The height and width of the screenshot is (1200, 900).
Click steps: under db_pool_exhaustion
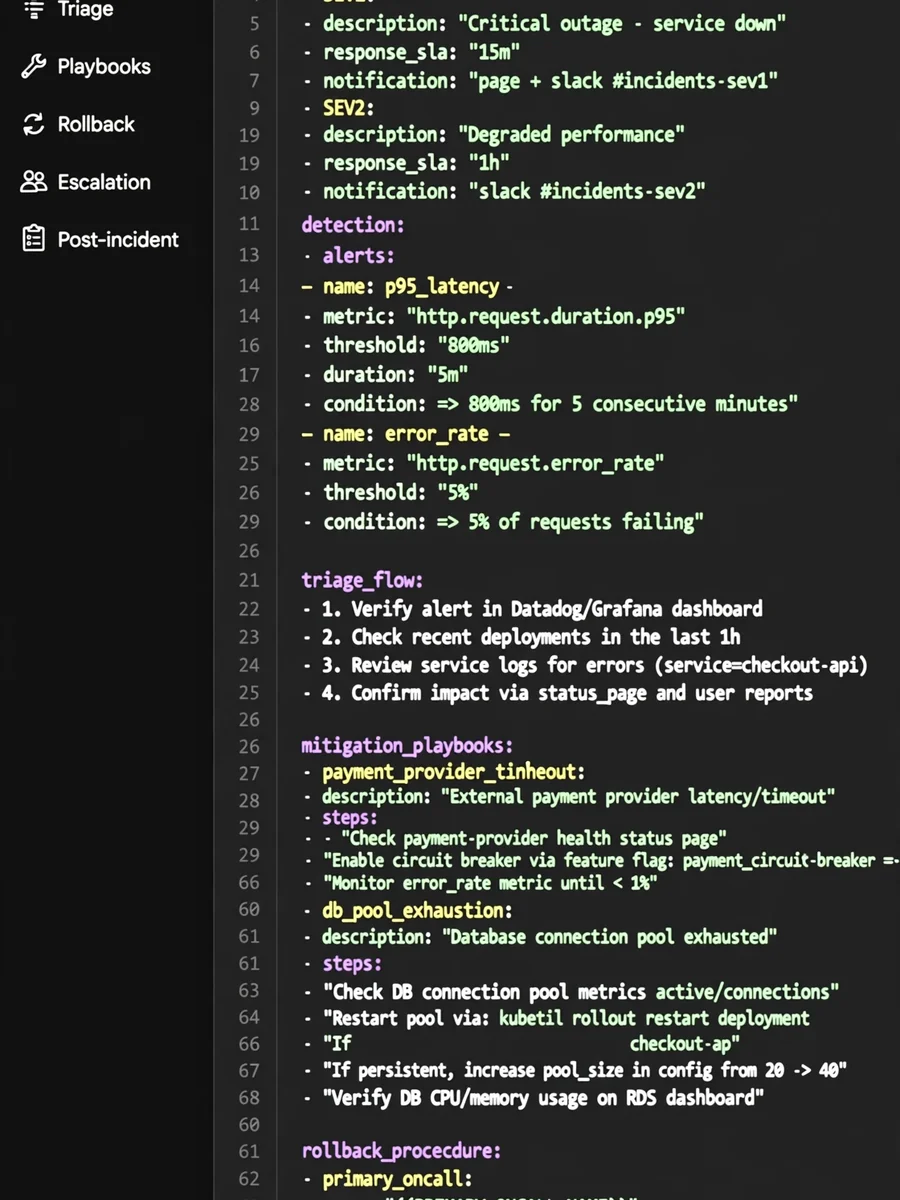(342, 964)
